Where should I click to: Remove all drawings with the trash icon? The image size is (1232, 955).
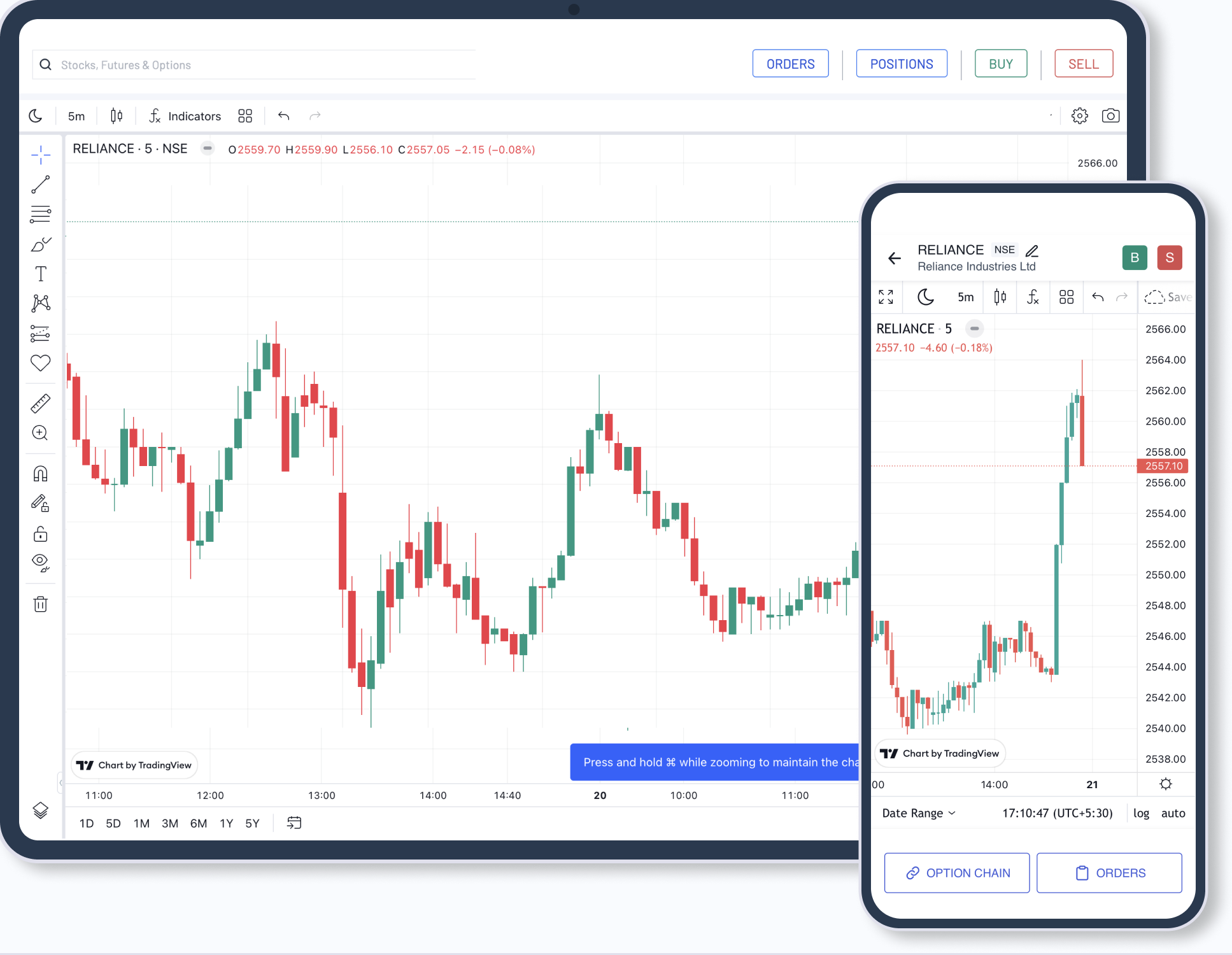point(40,604)
